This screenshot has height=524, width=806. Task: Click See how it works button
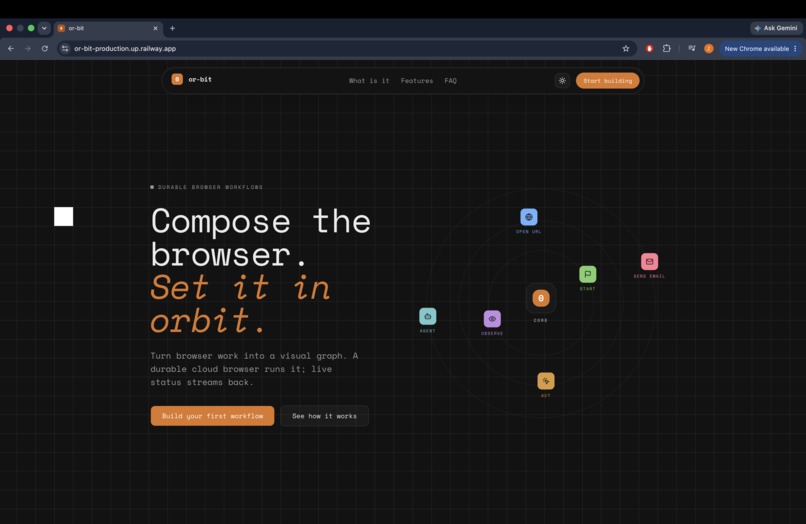point(324,416)
